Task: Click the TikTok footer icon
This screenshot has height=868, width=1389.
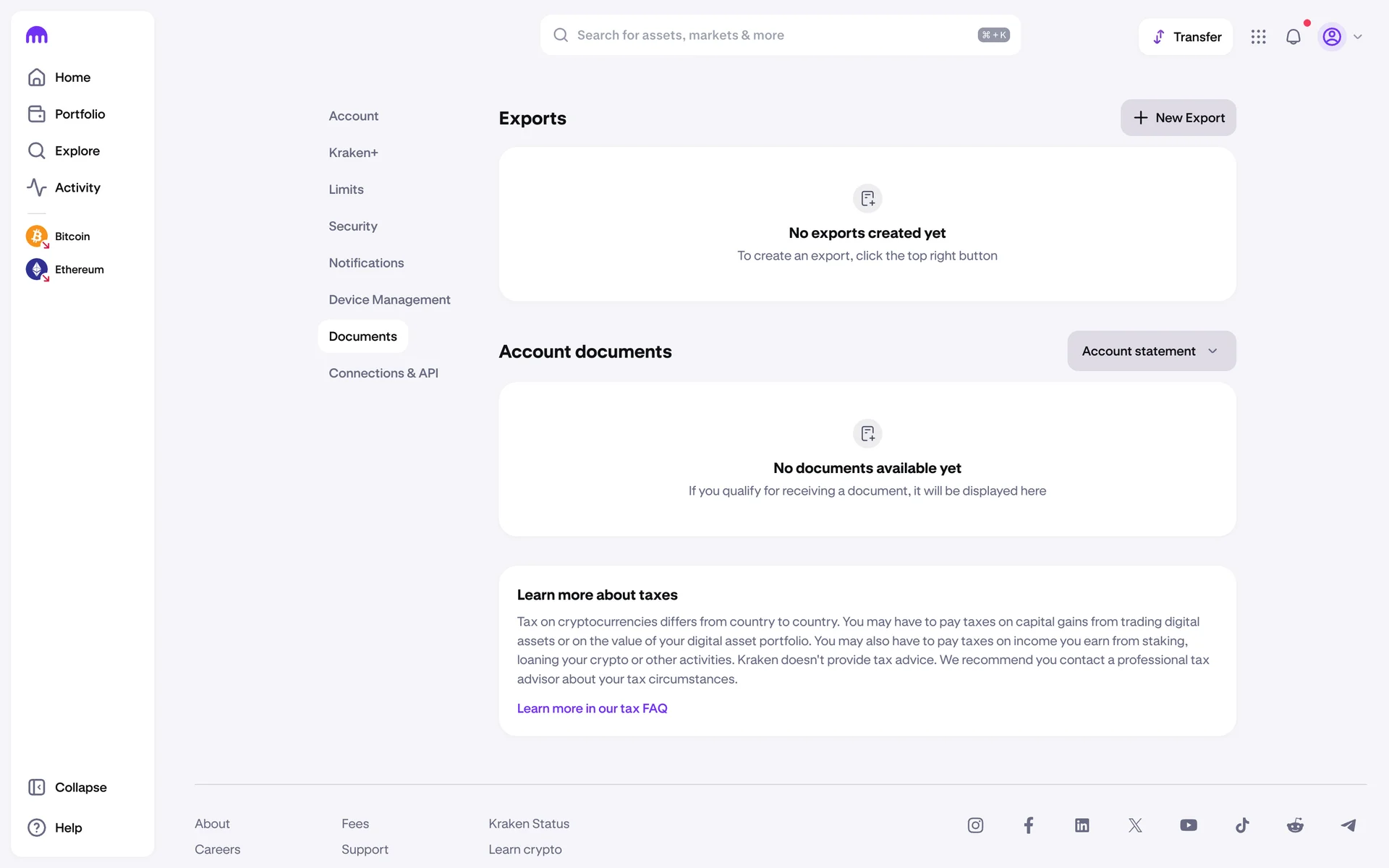Action: (x=1242, y=825)
